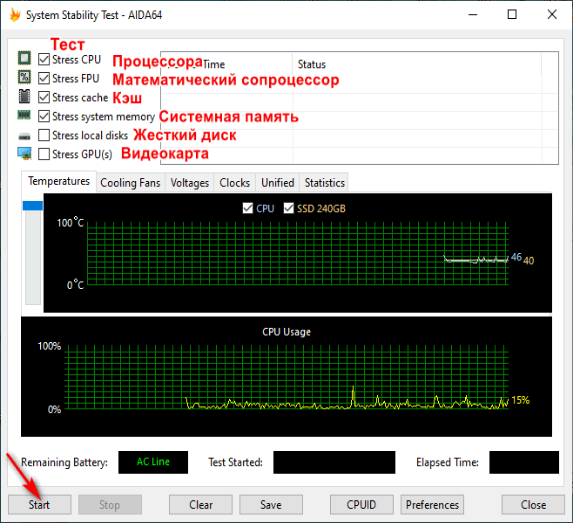Enable the Stress GPU(s) checkbox
This screenshot has height=523, width=573.
[44, 154]
